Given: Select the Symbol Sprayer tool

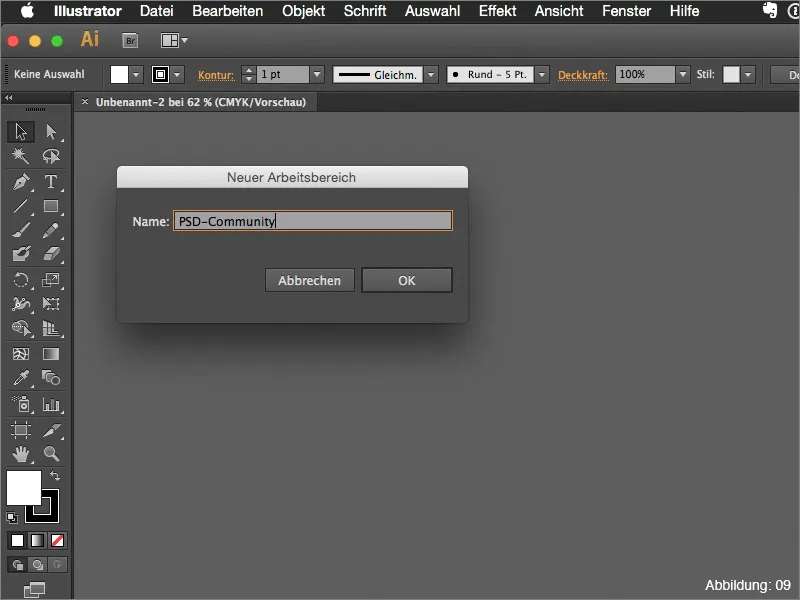Looking at the screenshot, I should click(x=21, y=404).
